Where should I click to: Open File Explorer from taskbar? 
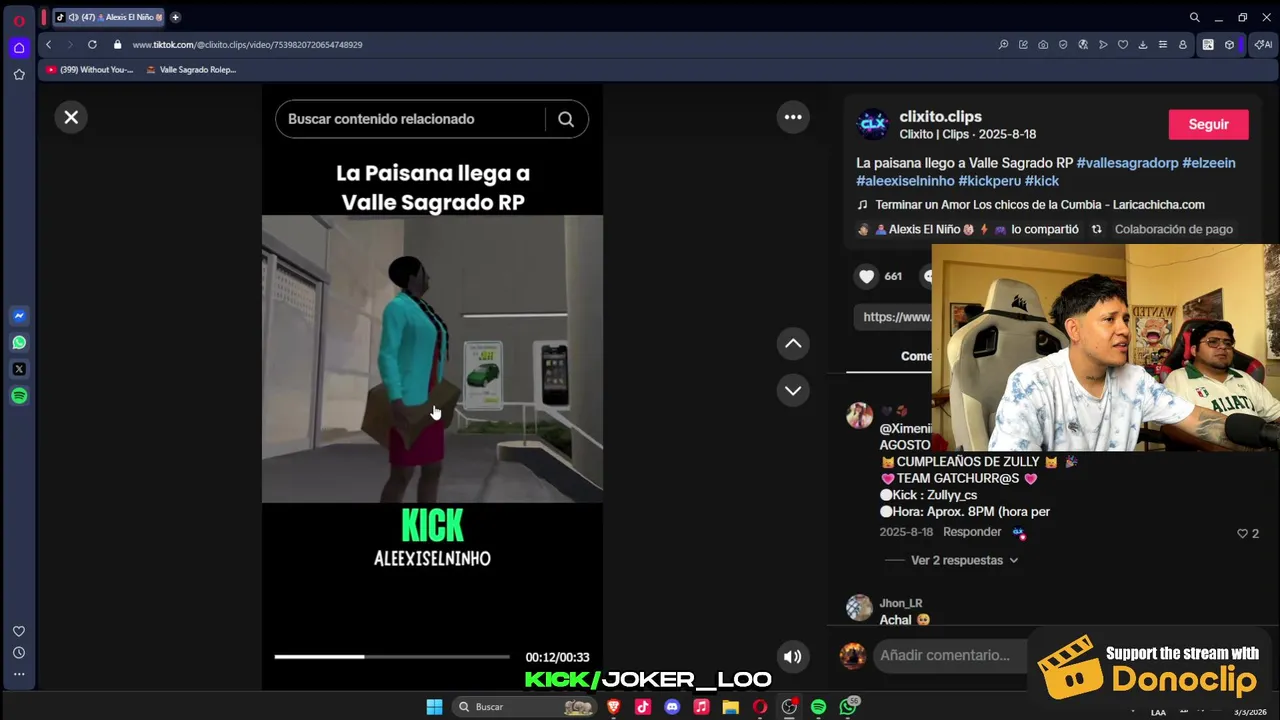pyautogui.click(x=731, y=707)
